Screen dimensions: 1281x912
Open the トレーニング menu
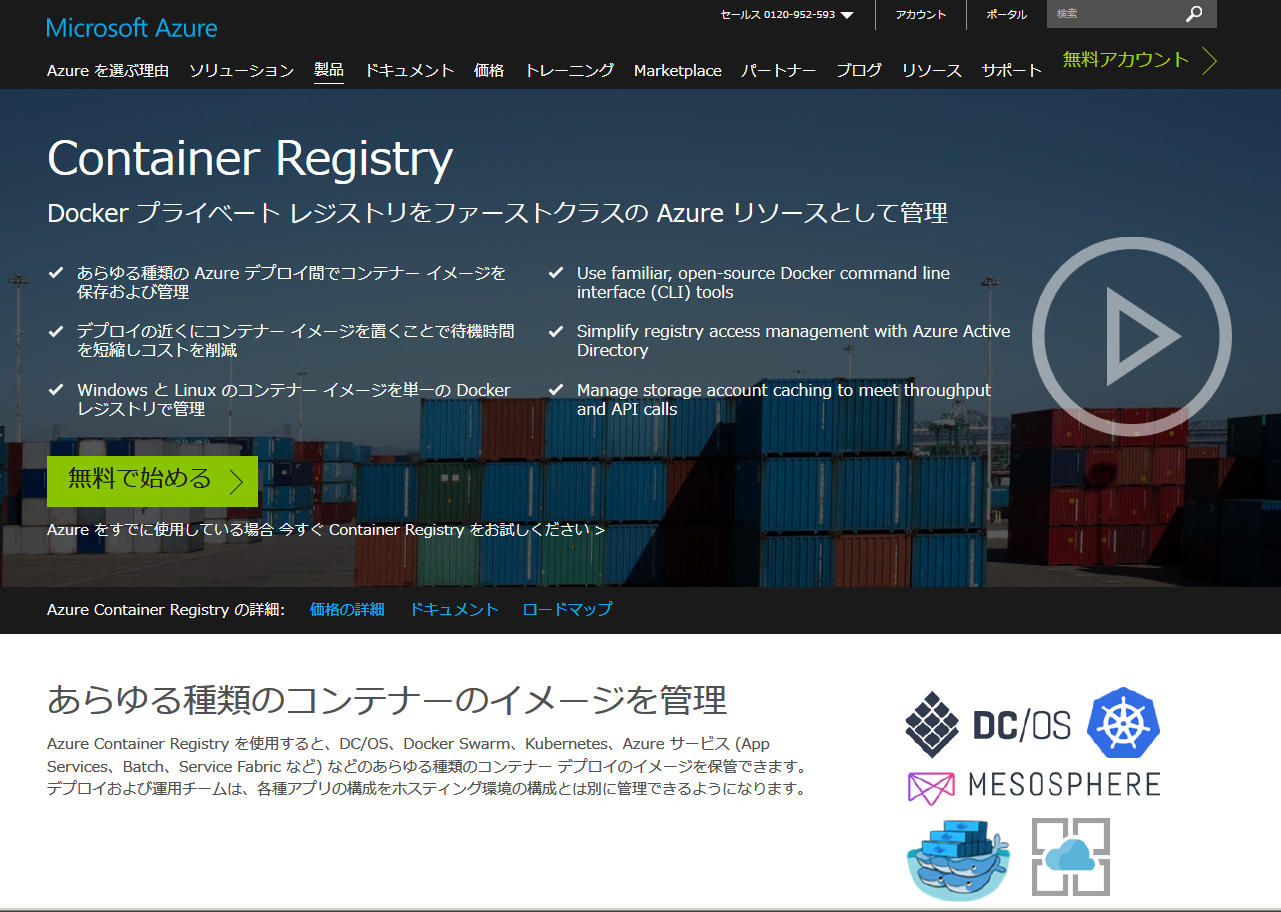569,70
